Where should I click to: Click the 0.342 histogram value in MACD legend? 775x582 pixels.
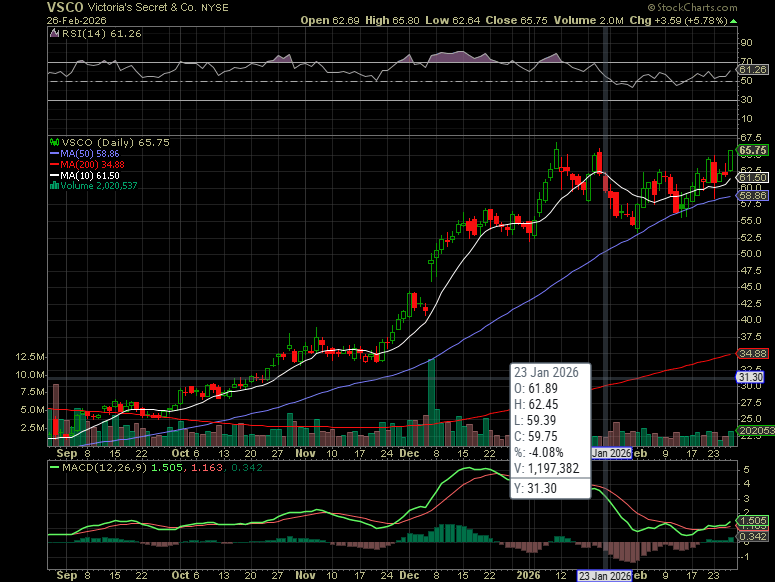coord(247,467)
